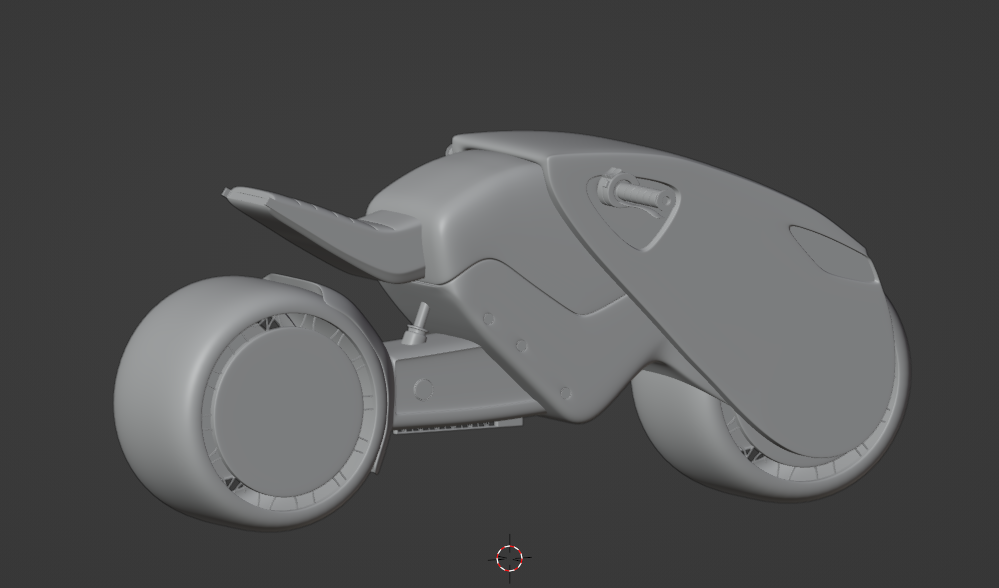The width and height of the screenshot is (999, 588).
Task: Select the handlebar grip on the fairing
Action: [x=642, y=195]
